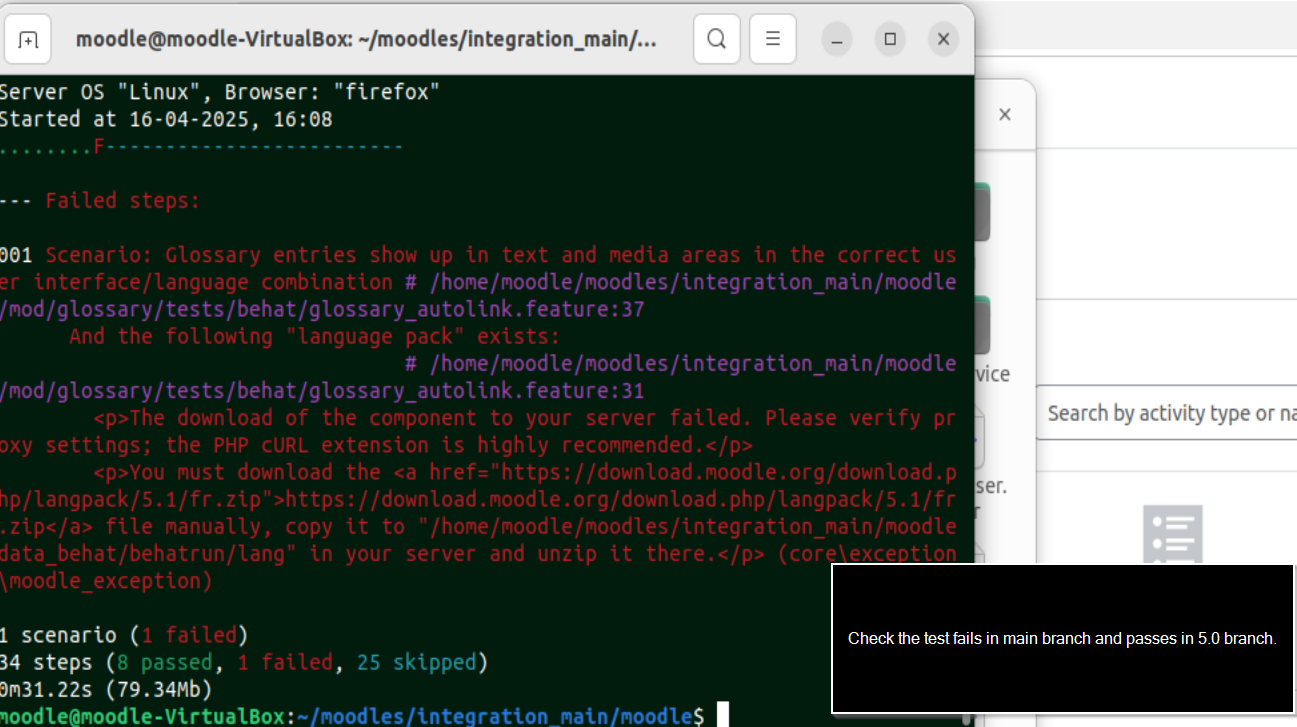The image size is (1297, 727).
Task: Click the terminal prompt line
Action: click(x=364, y=716)
